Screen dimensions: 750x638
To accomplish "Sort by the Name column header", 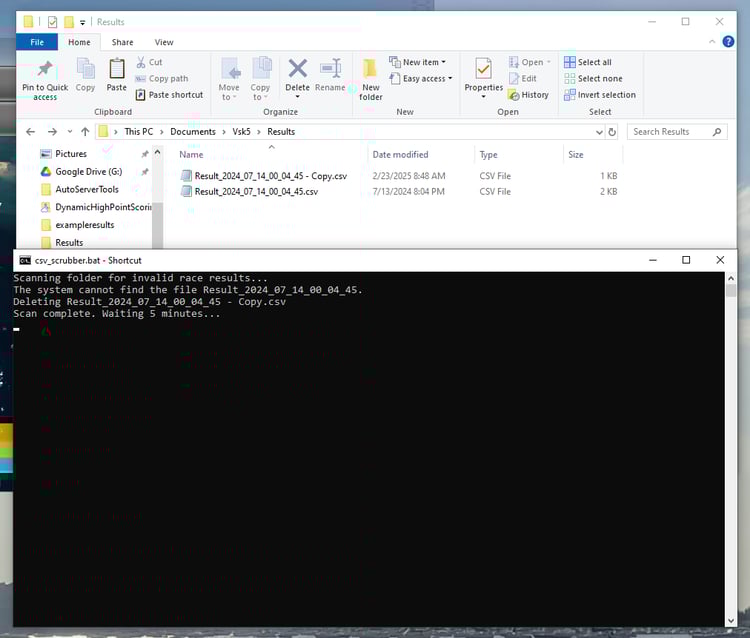I will 271,154.
